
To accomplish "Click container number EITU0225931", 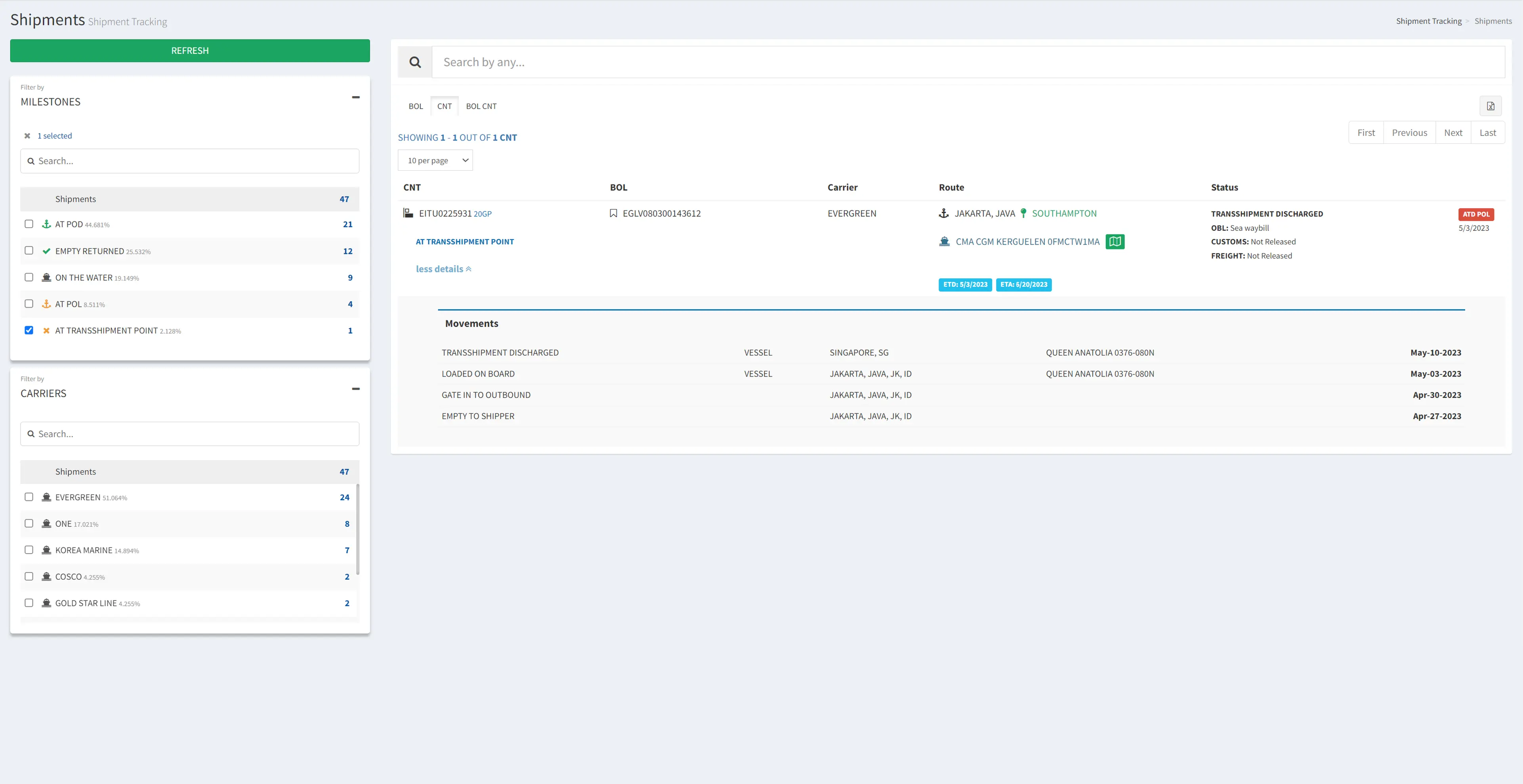I will (445, 213).
